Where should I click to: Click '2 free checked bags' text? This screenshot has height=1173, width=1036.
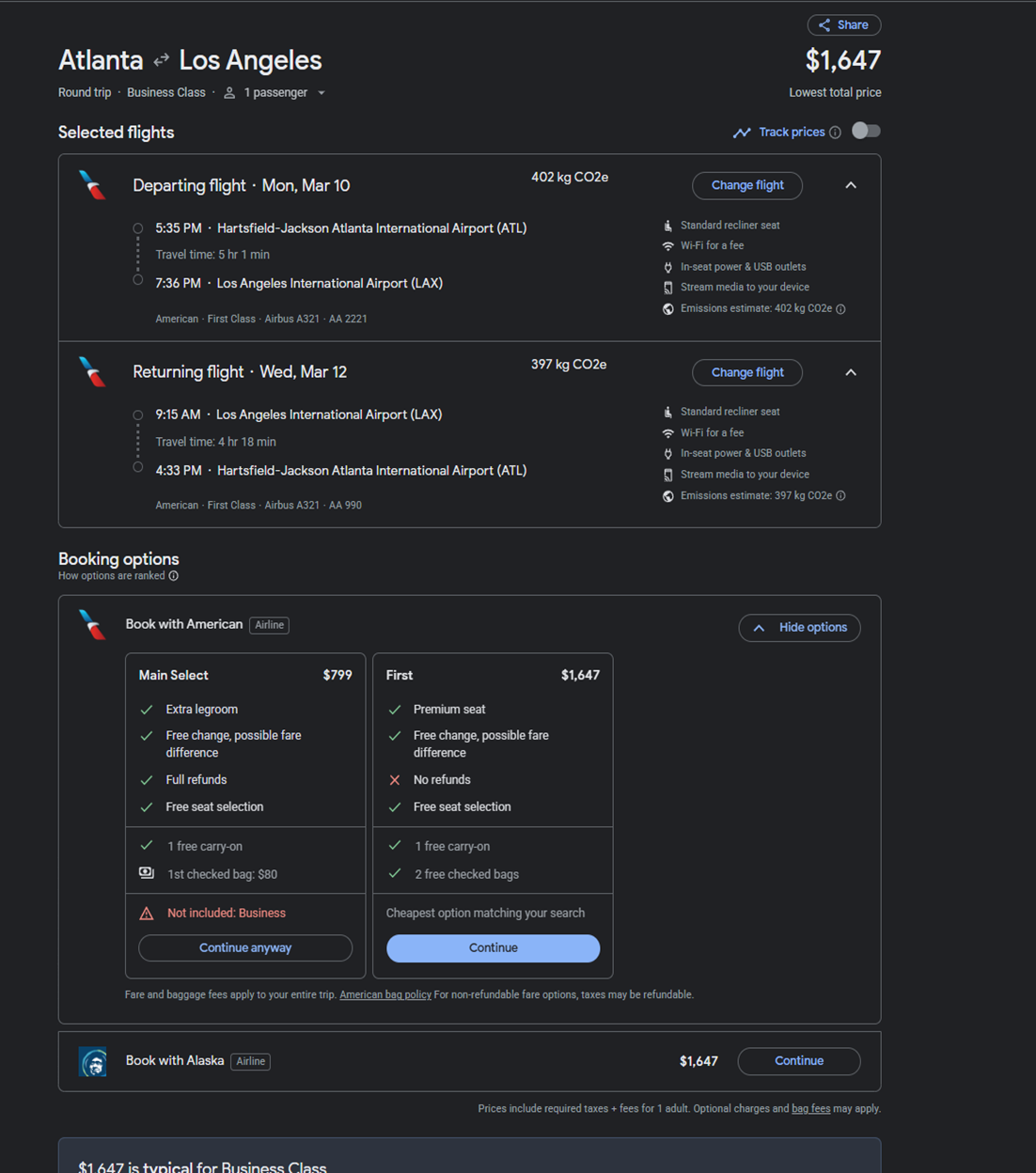point(467,875)
